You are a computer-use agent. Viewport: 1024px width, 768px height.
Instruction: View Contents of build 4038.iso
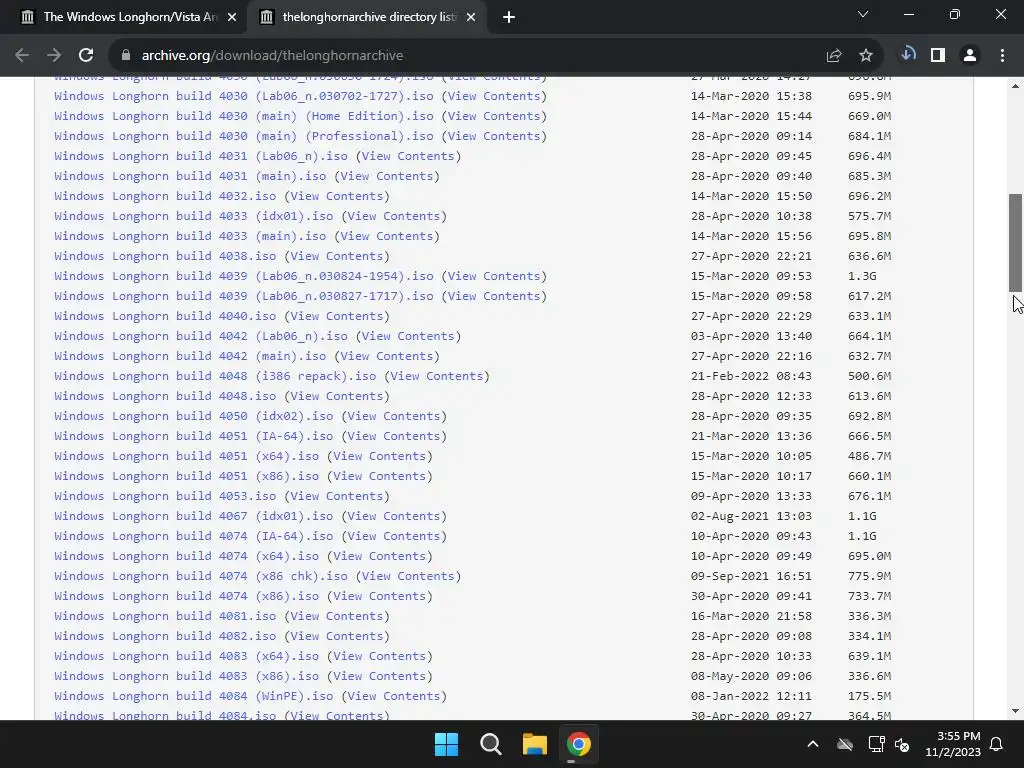[336, 256]
